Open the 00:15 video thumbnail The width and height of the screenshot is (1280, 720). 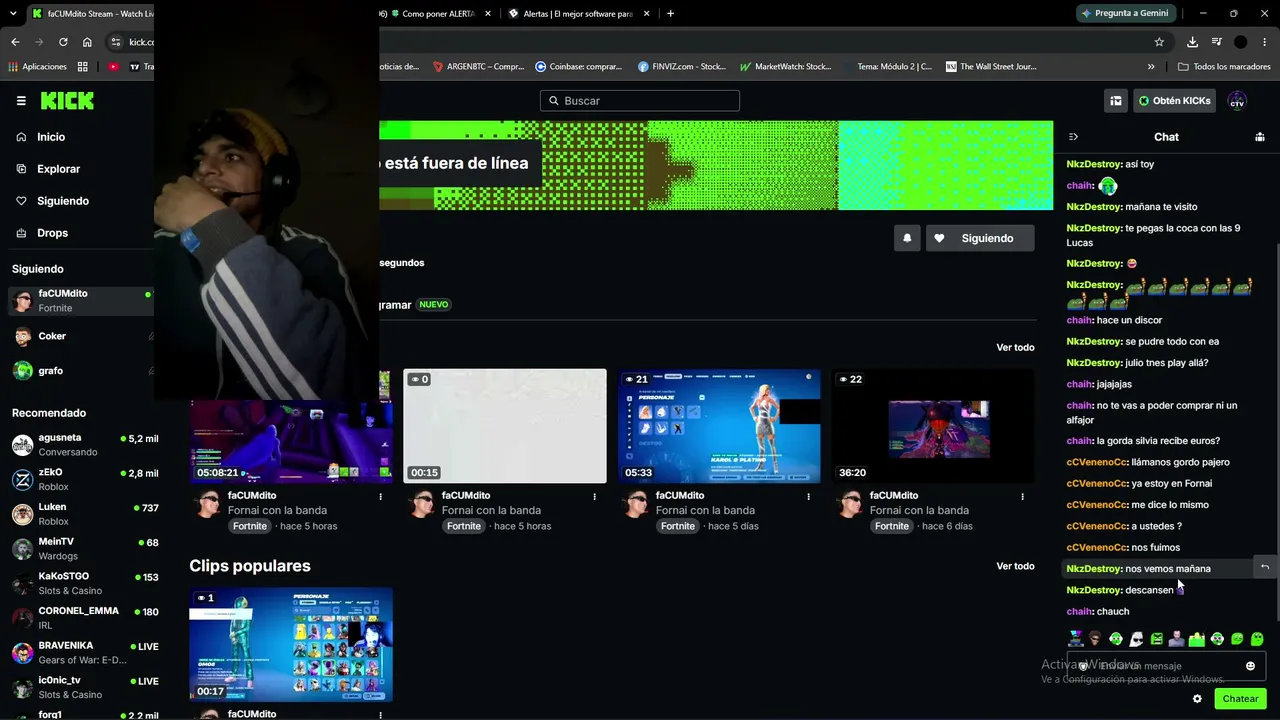point(505,426)
